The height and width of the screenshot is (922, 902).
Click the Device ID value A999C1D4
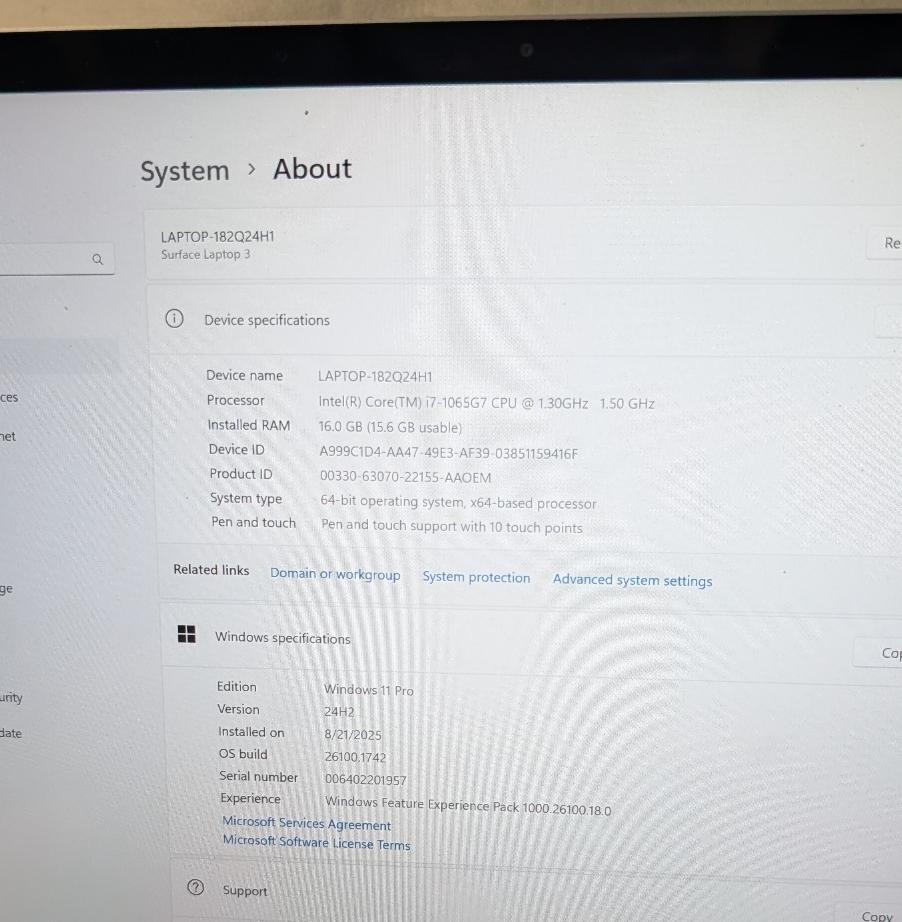(x=449, y=453)
